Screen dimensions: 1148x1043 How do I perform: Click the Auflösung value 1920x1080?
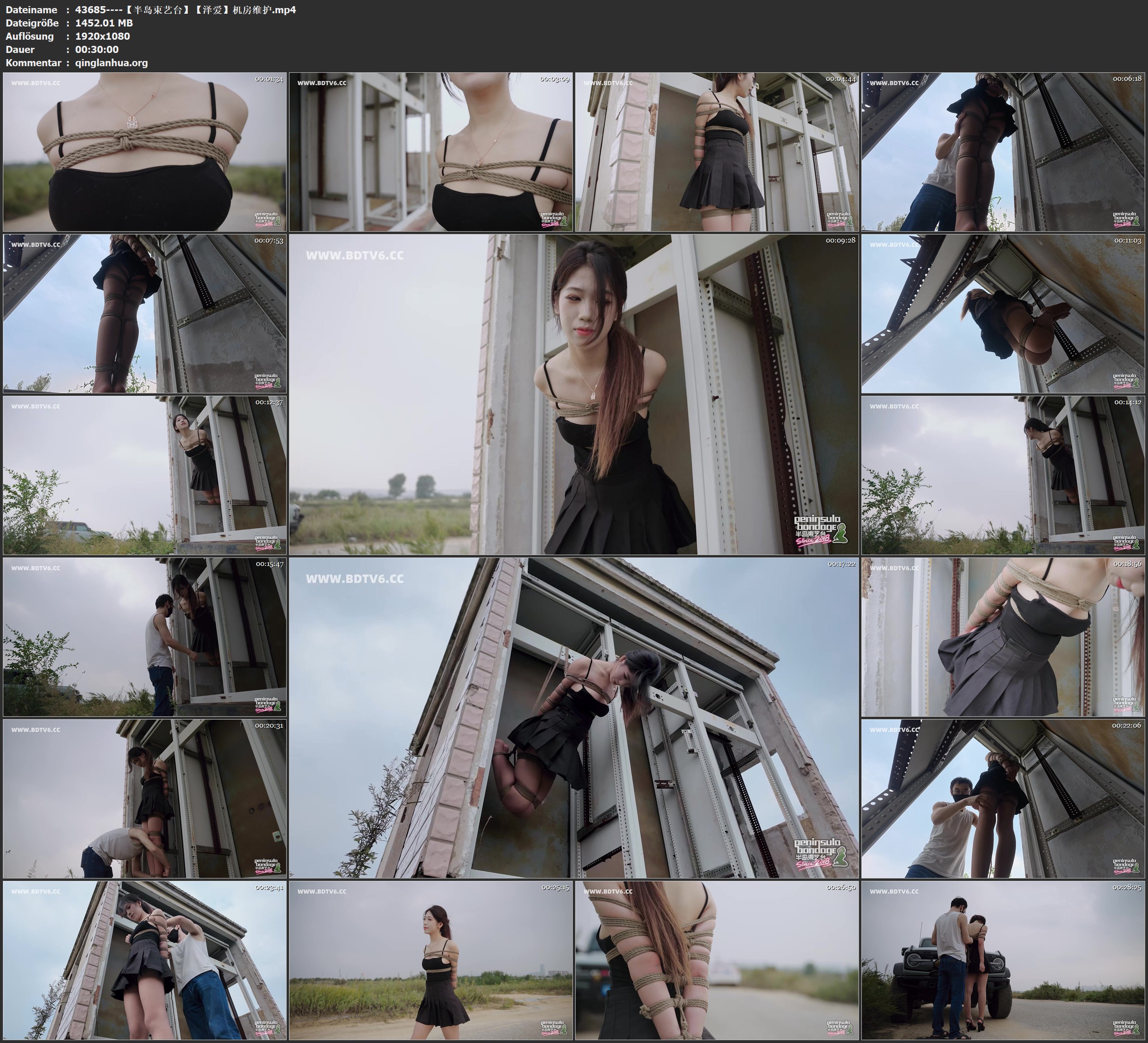(103, 36)
